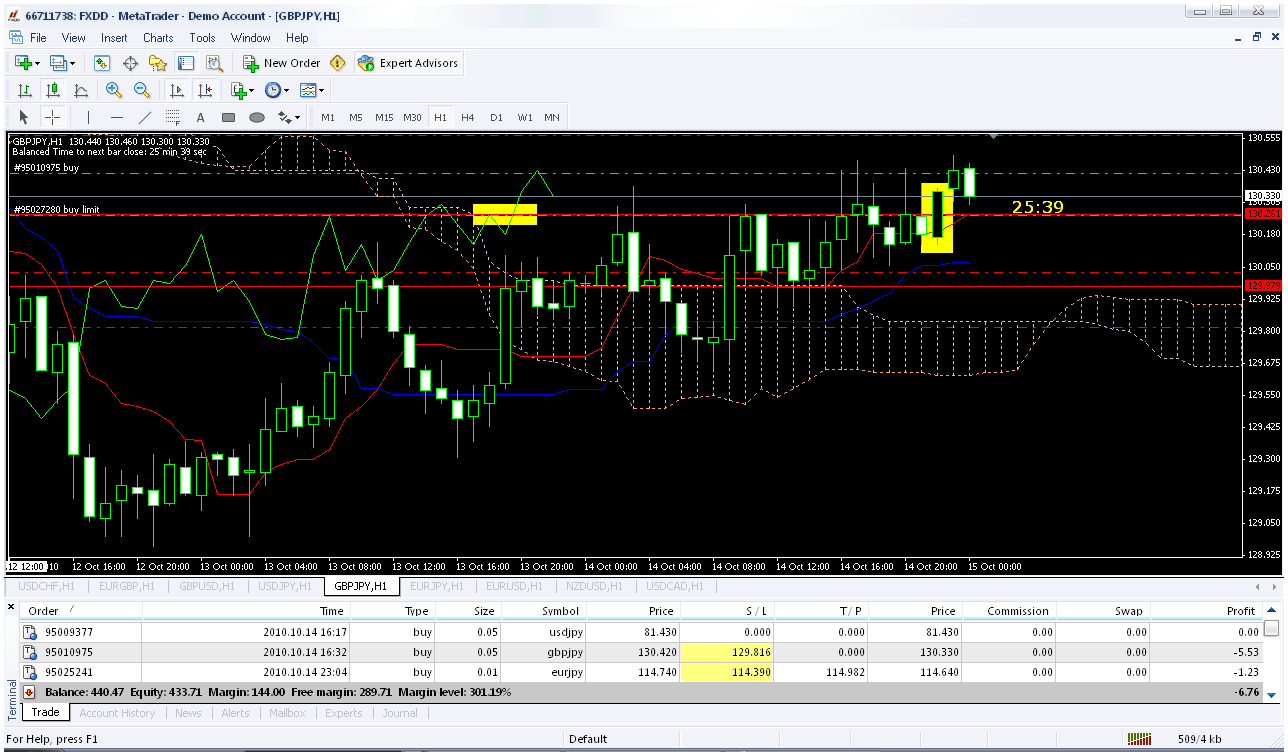Open the File menu

(38, 38)
